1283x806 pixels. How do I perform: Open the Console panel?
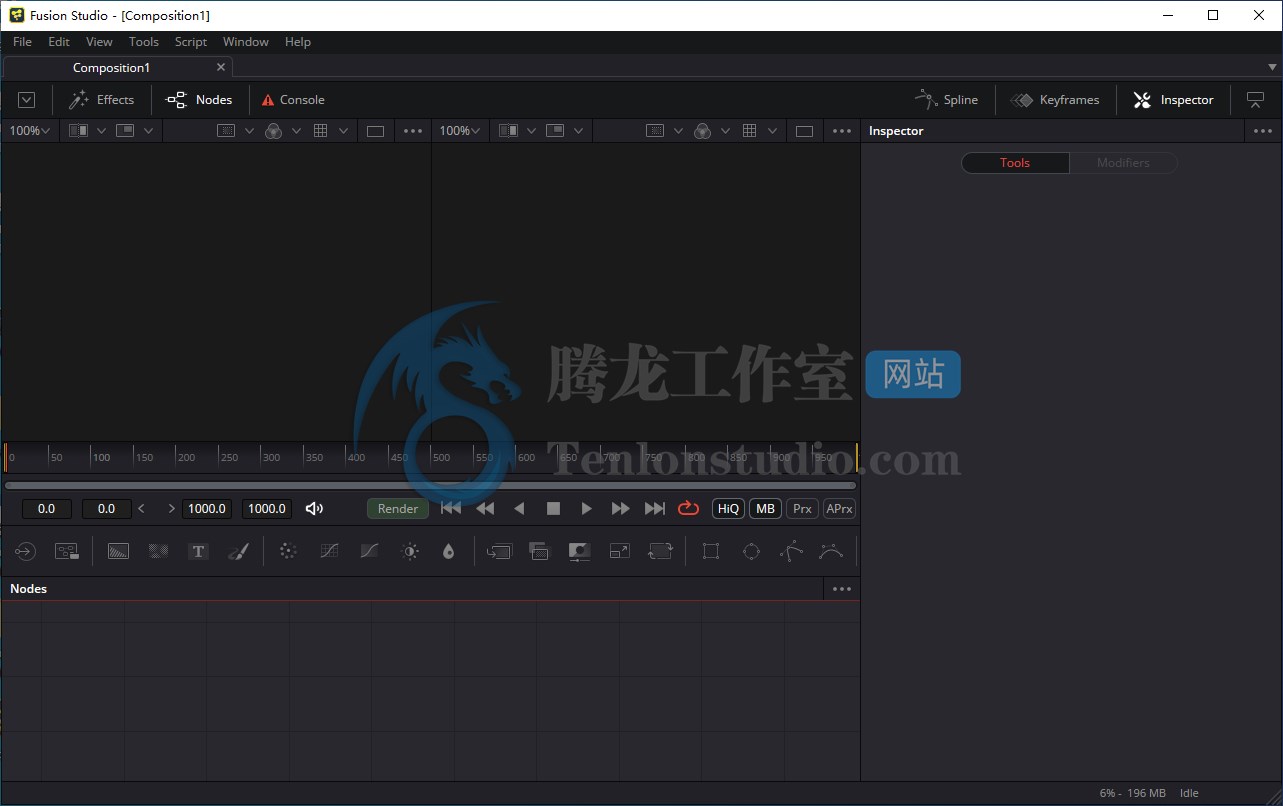click(x=293, y=100)
